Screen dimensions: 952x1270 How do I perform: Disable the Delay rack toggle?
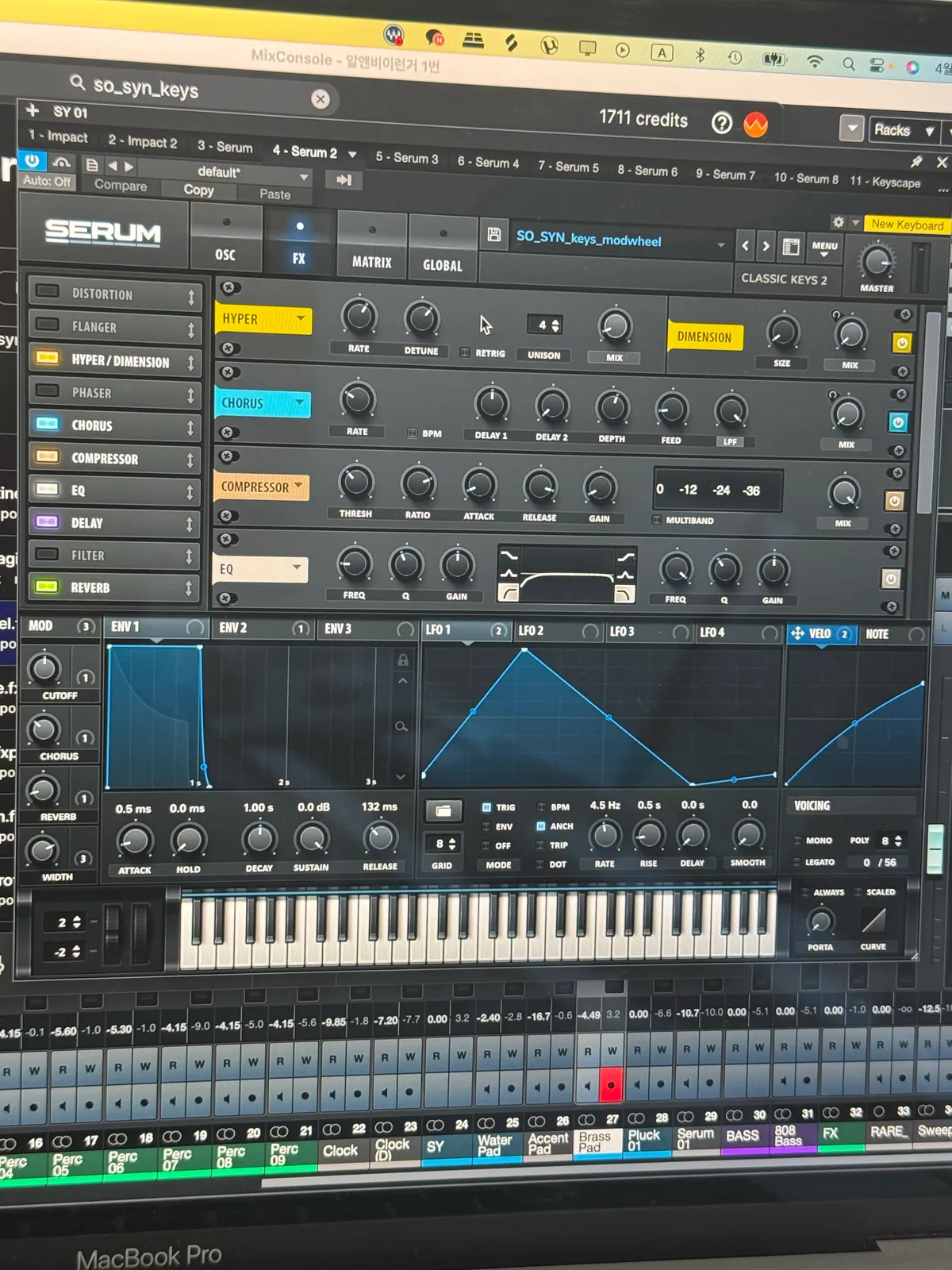tap(47, 521)
